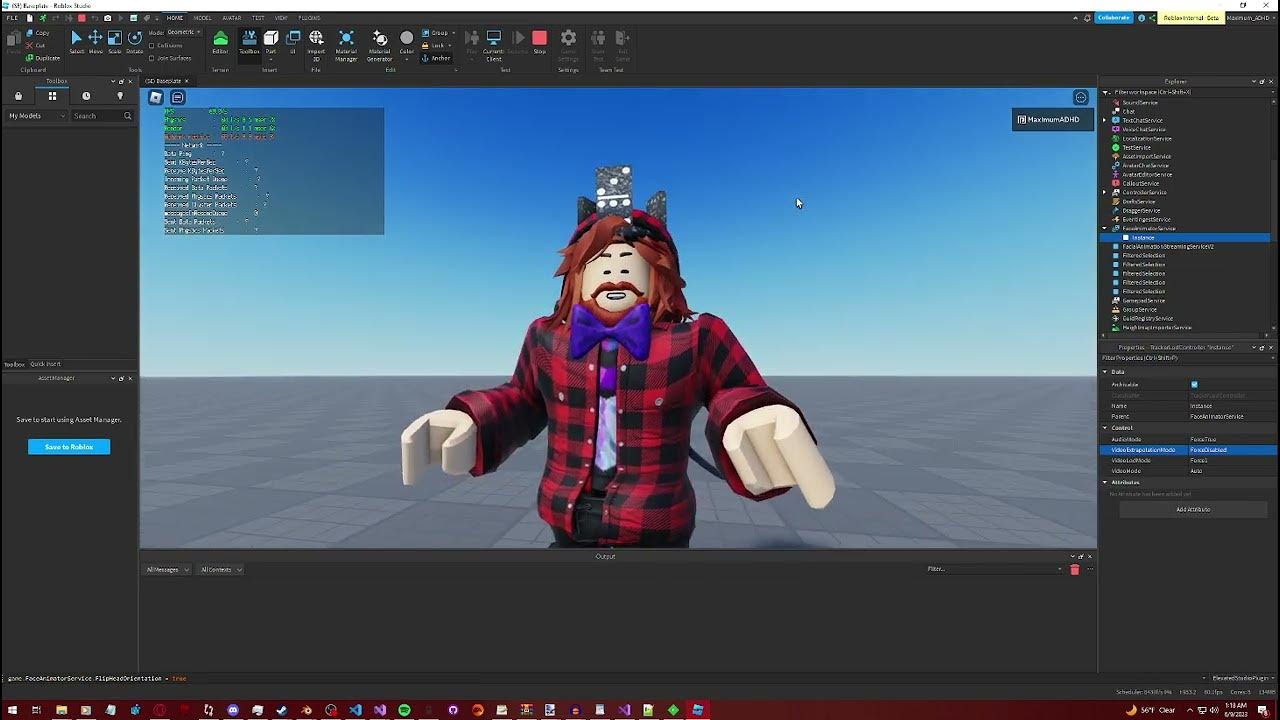
Task: Open the FILE menu
Action: (12, 18)
